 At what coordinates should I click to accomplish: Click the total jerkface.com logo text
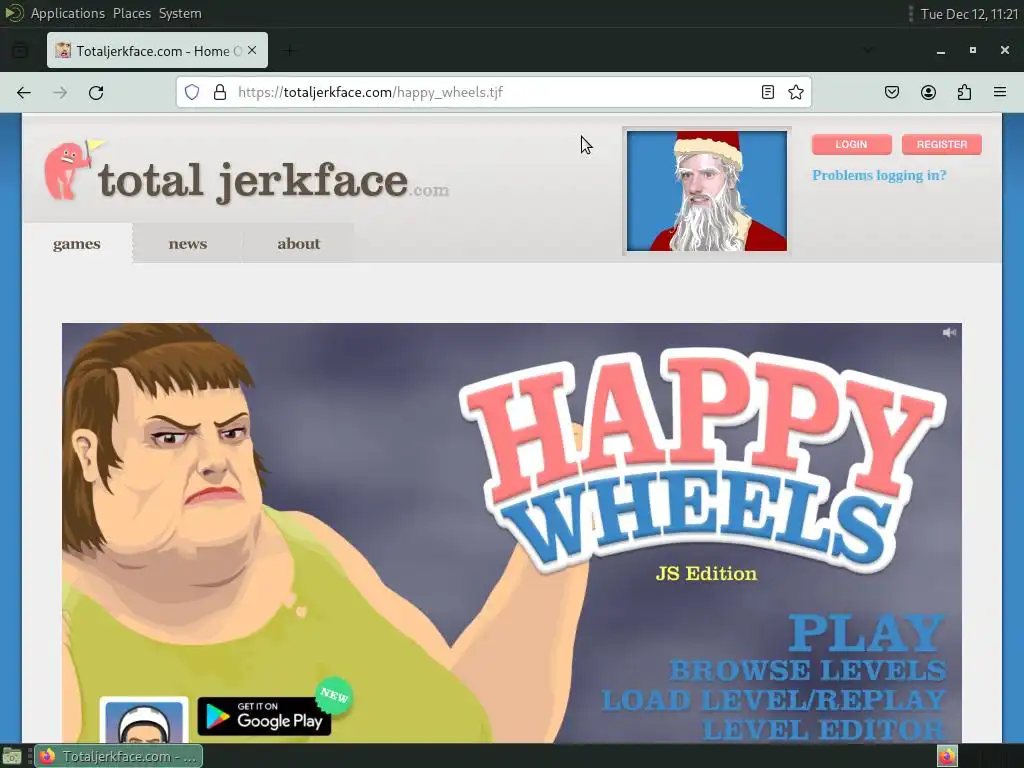pos(273,181)
